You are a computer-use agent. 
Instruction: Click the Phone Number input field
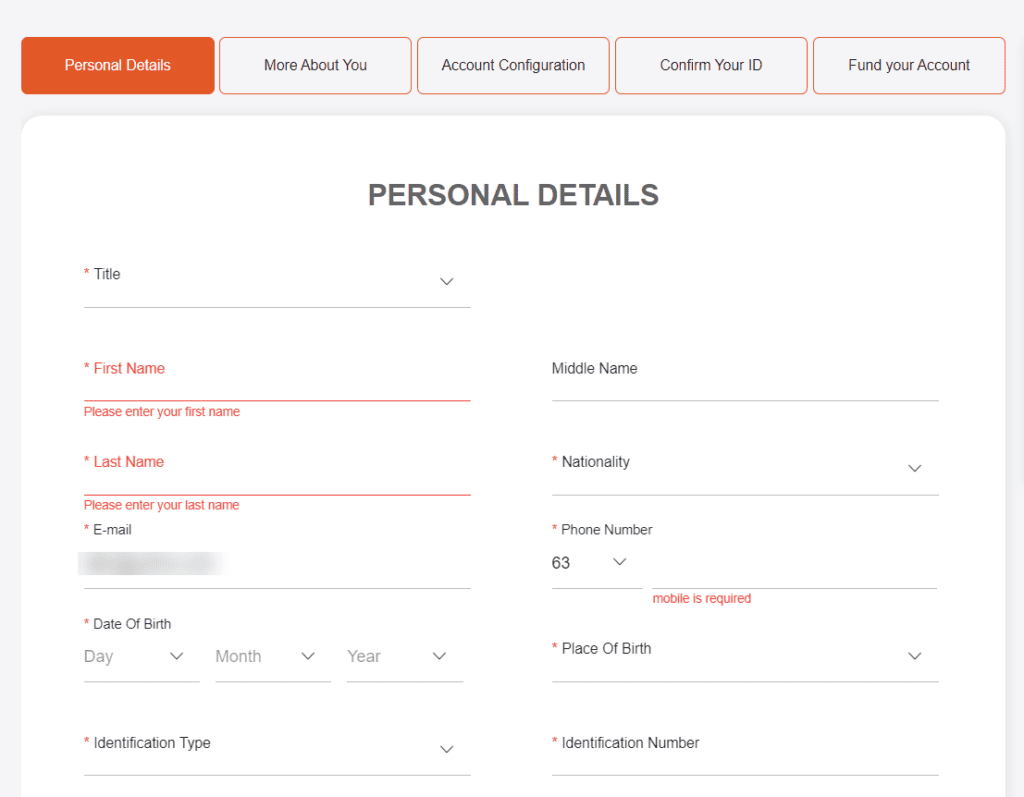pos(794,565)
